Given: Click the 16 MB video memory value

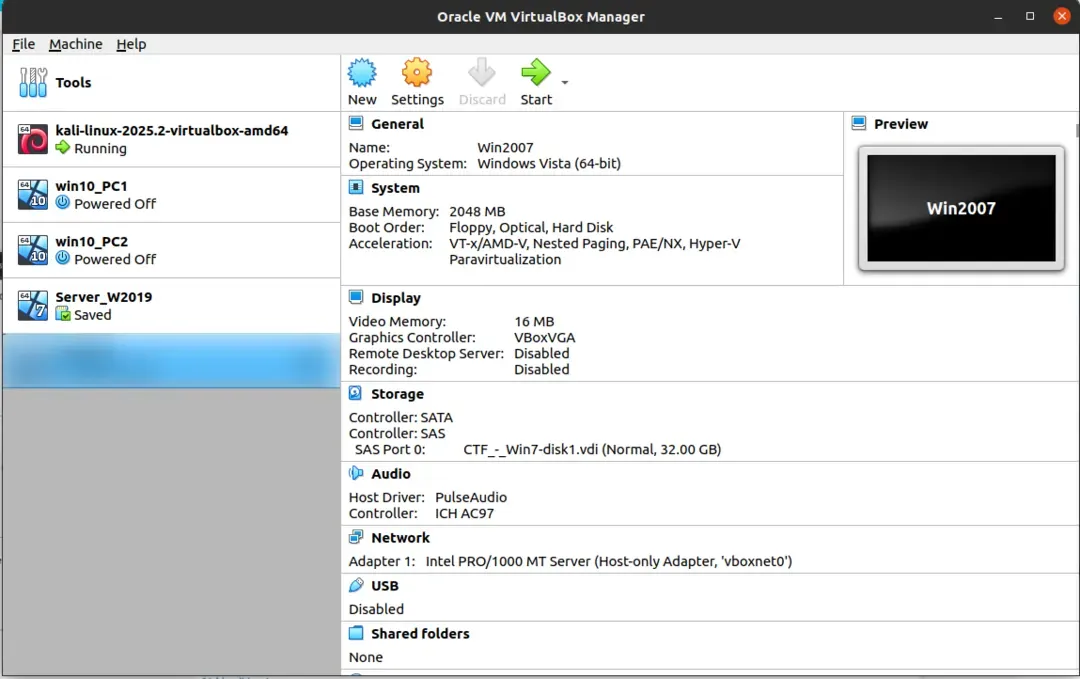Looking at the screenshot, I should (x=534, y=322).
